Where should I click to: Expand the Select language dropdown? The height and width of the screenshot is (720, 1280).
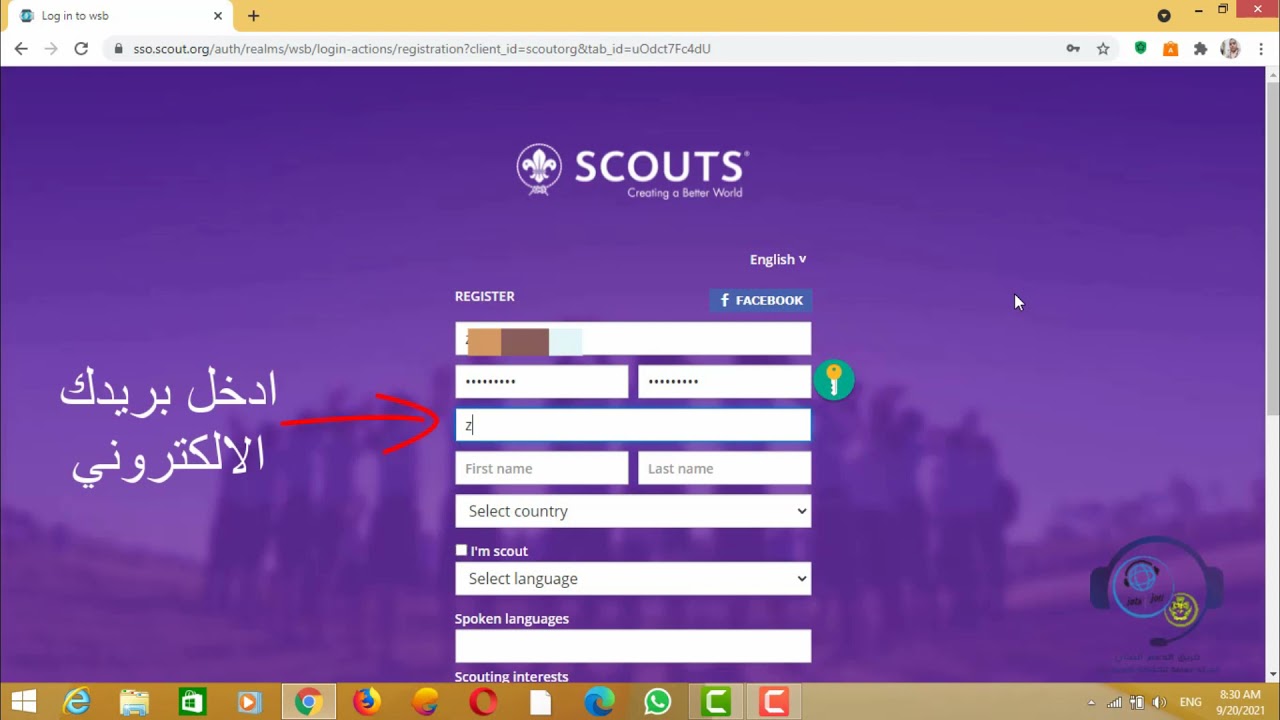633,579
